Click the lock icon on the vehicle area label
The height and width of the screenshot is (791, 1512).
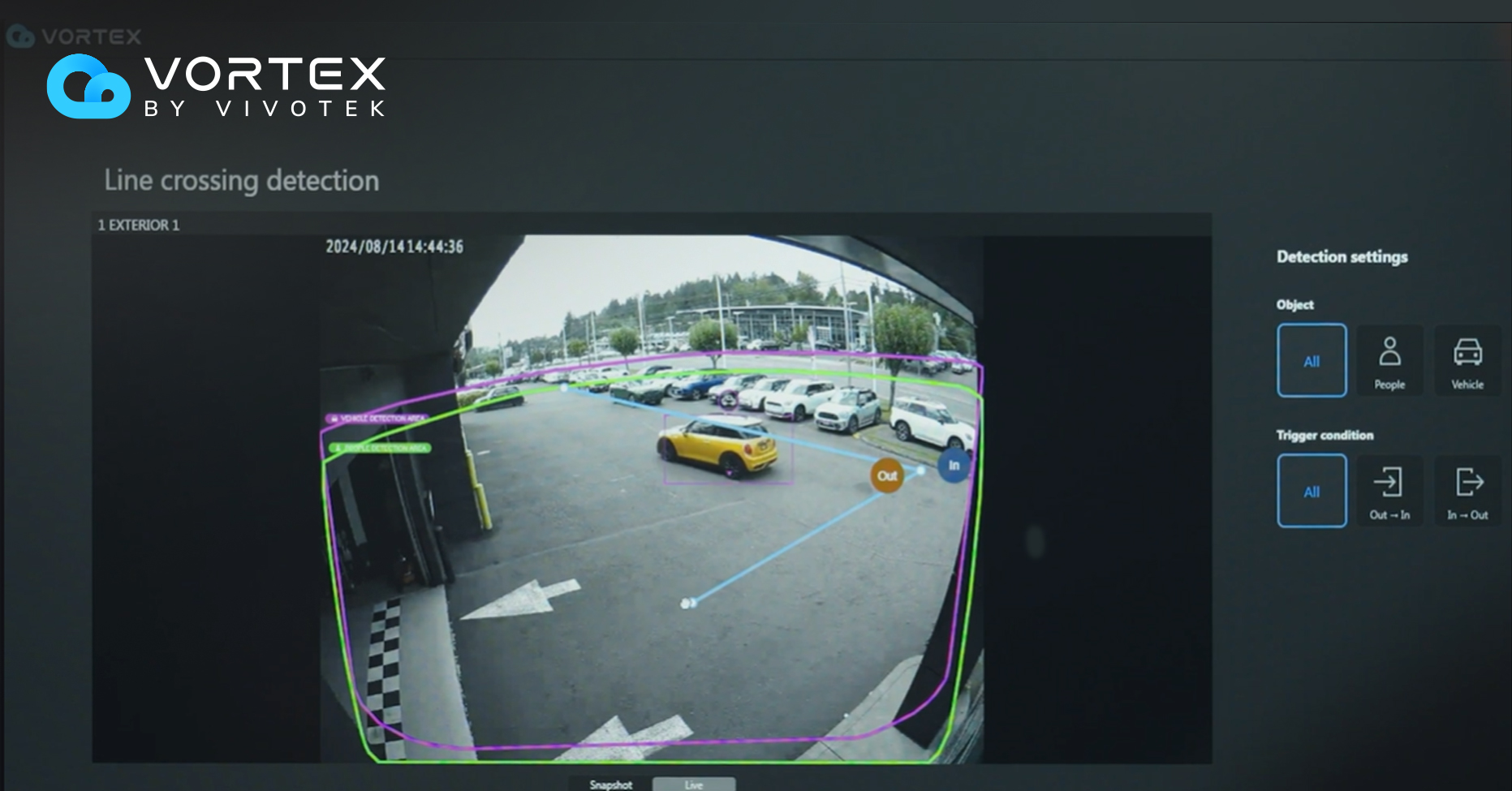point(334,418)
